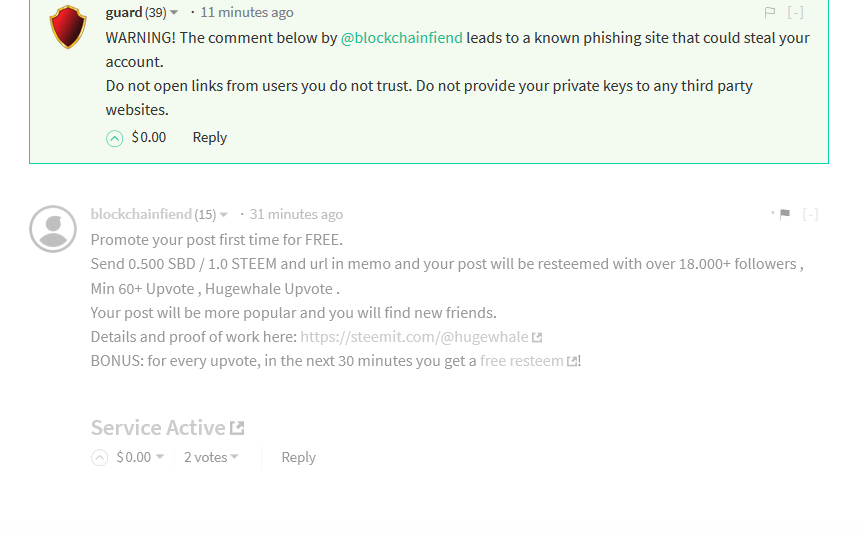Upvote the guard warning comment
This screenshot has width=864, height=535.
(114, 138)
